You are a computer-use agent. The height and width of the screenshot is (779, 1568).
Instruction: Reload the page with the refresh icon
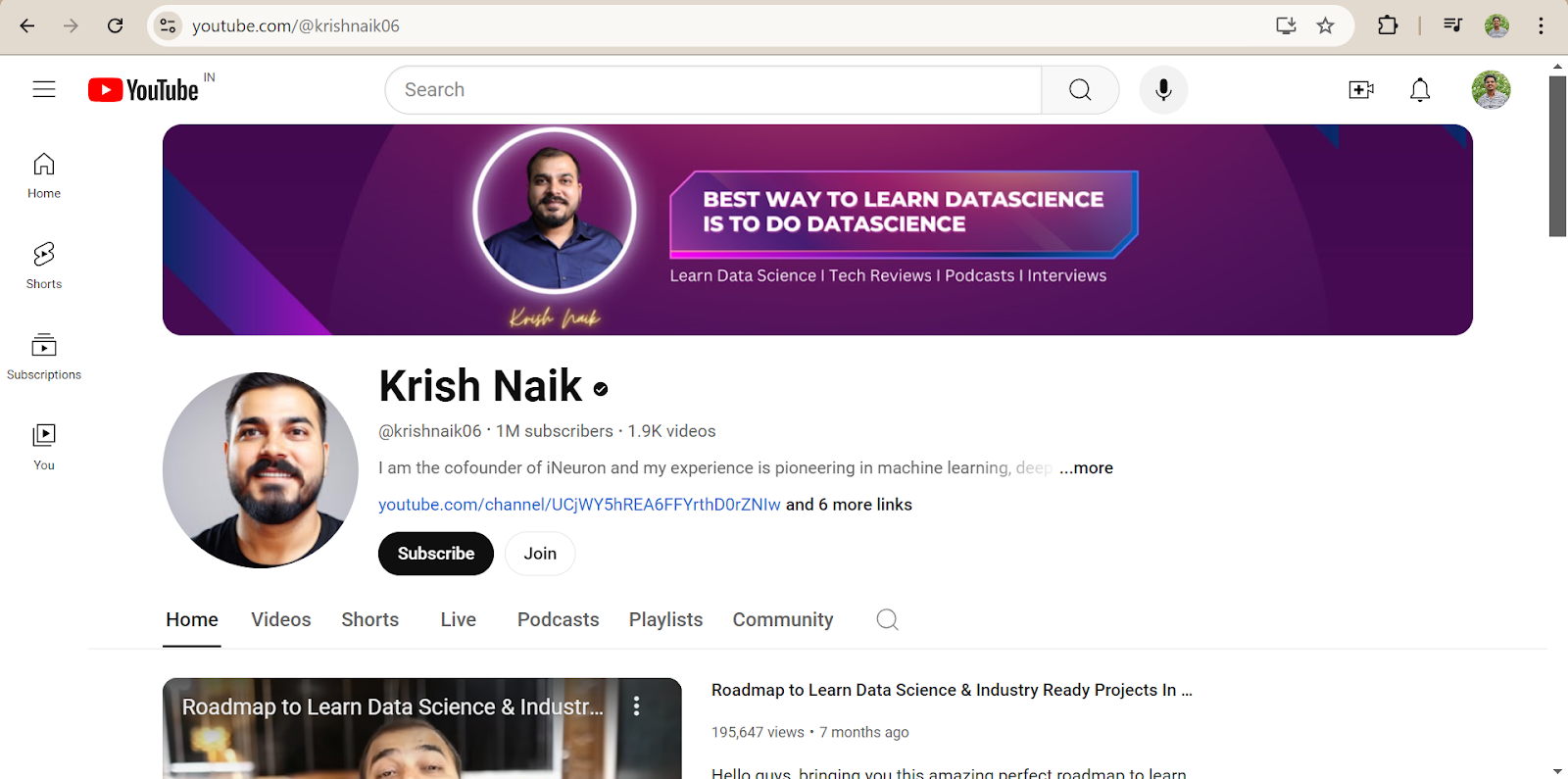click(x=115, y=25)
